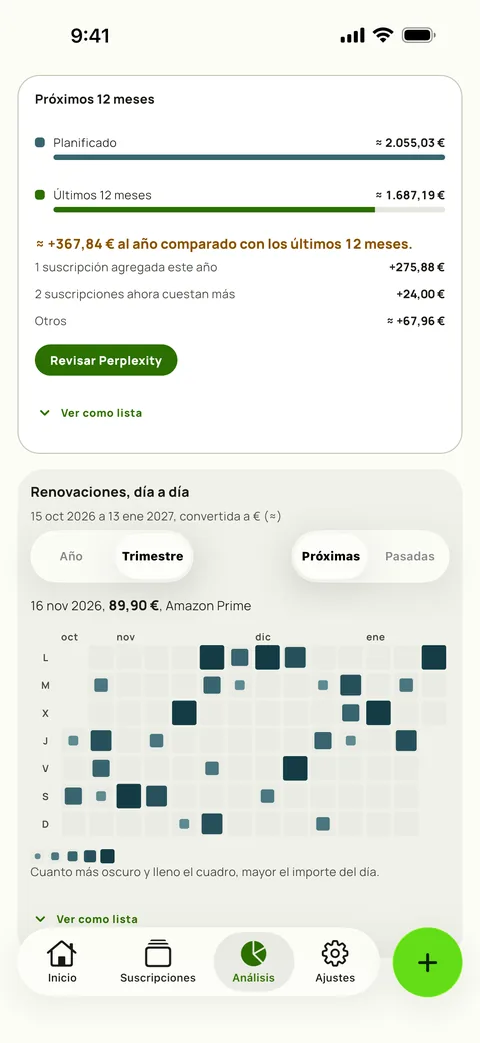
Task: Open the Inicio home icon
Action: click(62, 953)
